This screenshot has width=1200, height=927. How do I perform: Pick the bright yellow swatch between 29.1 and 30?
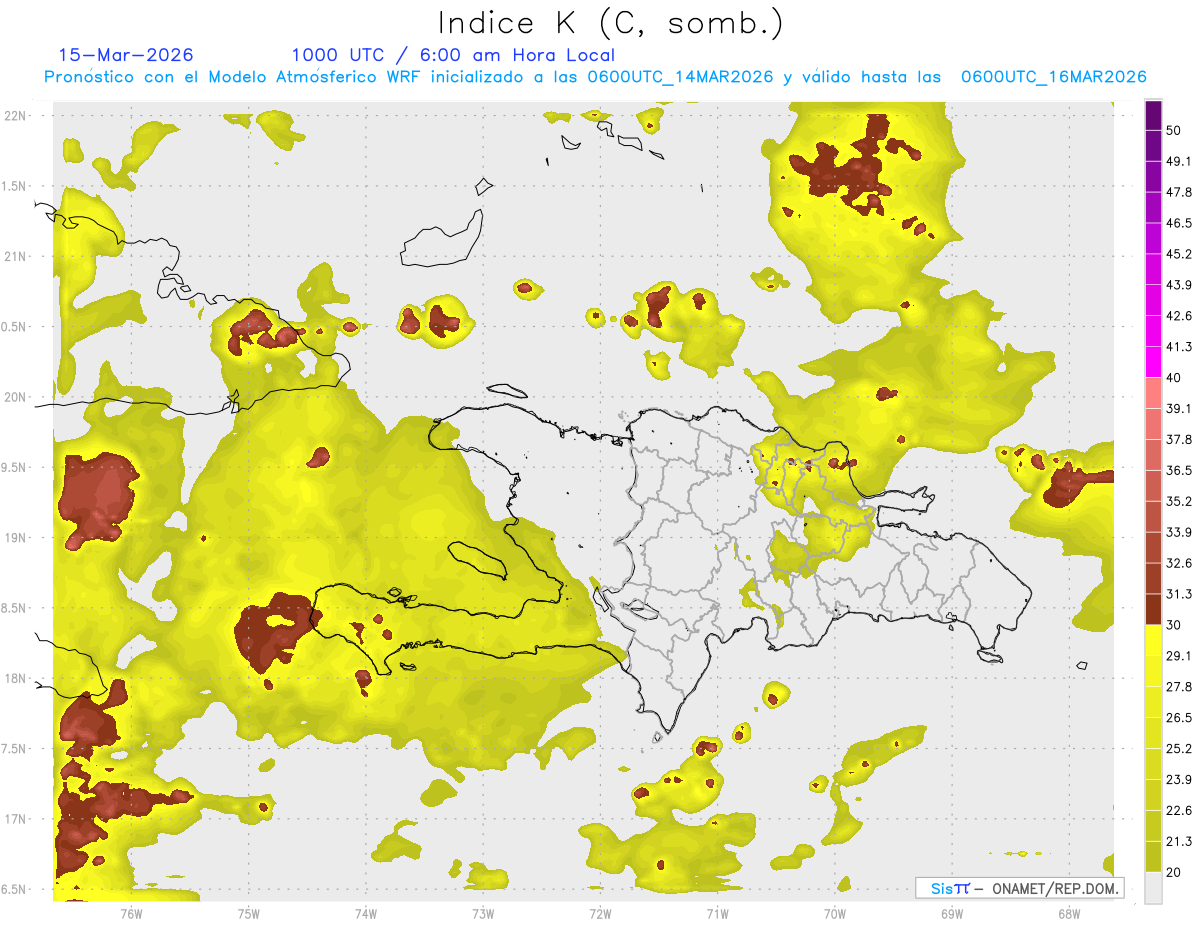pyautogui.click(x=1153, y=641)
